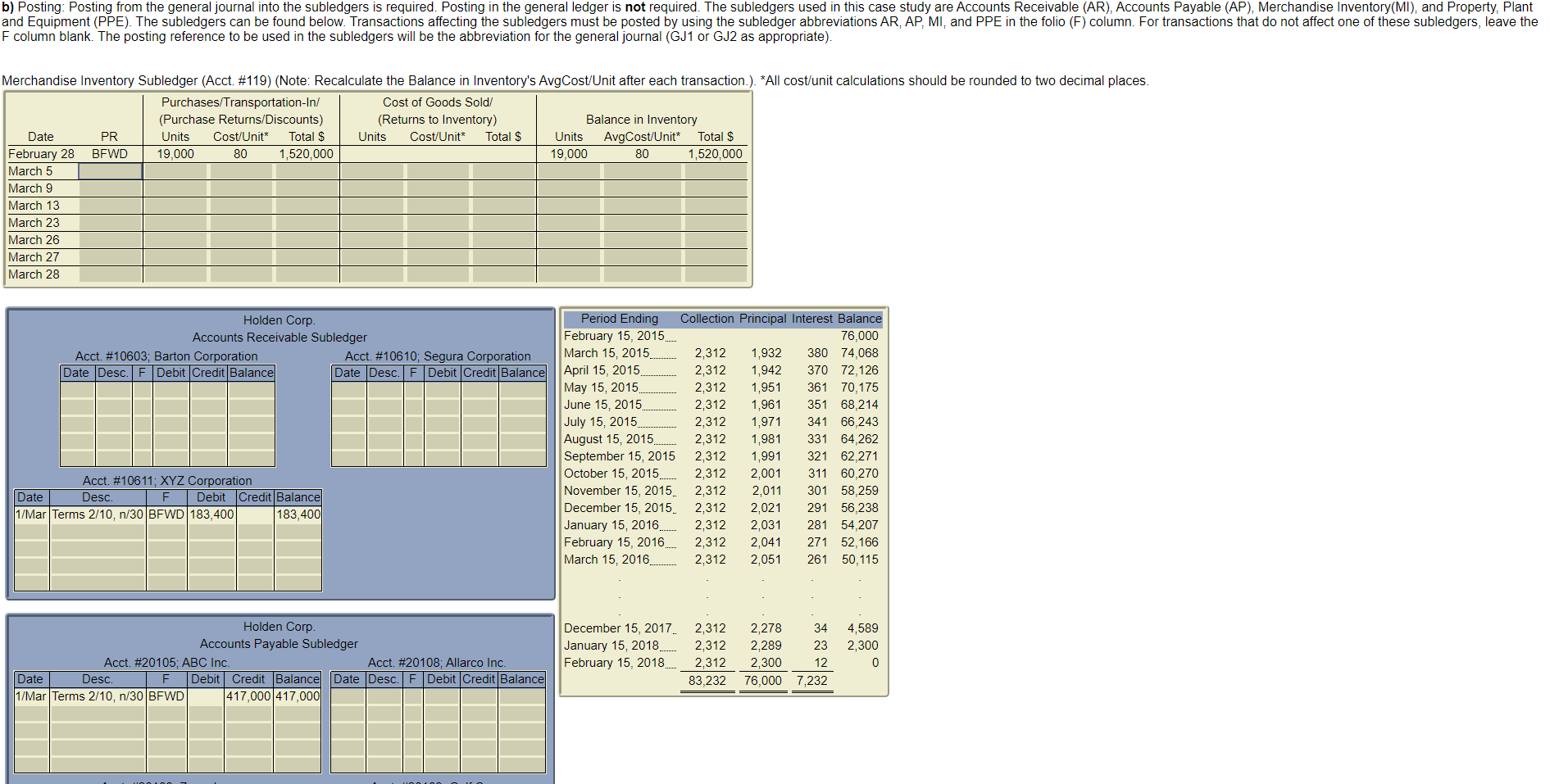This screenshot has width=1550, height=784.
Task: Click the March 9 row label
Action: click(x=30, y=188)
